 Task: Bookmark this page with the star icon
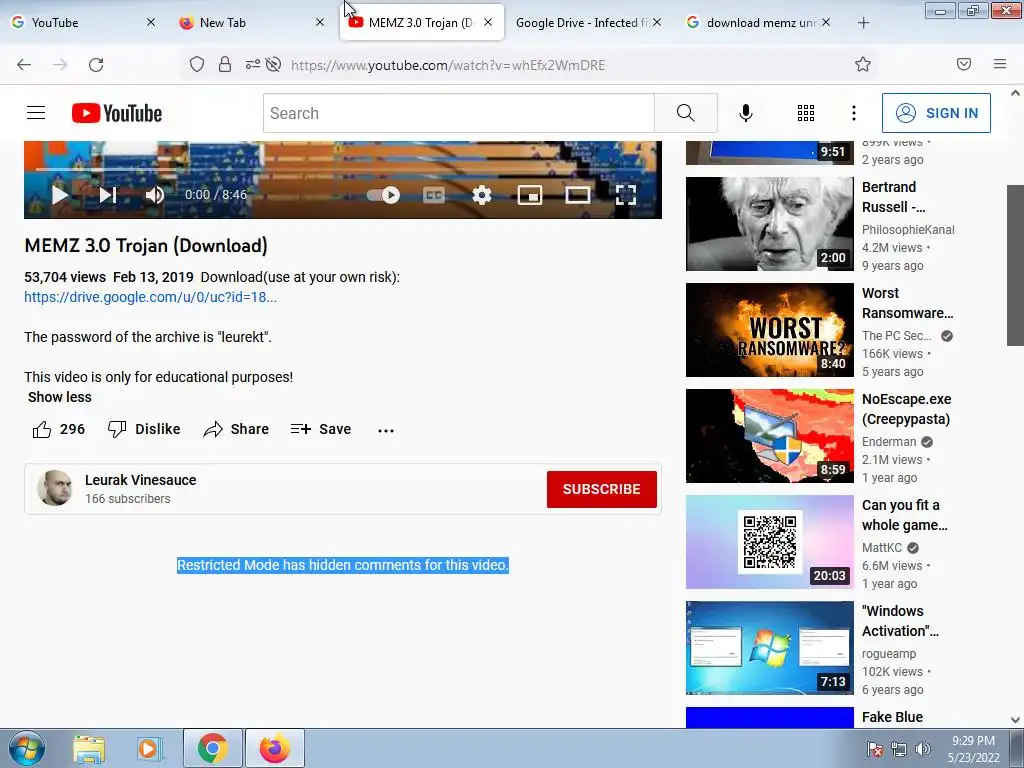click(x=863, y=64)
